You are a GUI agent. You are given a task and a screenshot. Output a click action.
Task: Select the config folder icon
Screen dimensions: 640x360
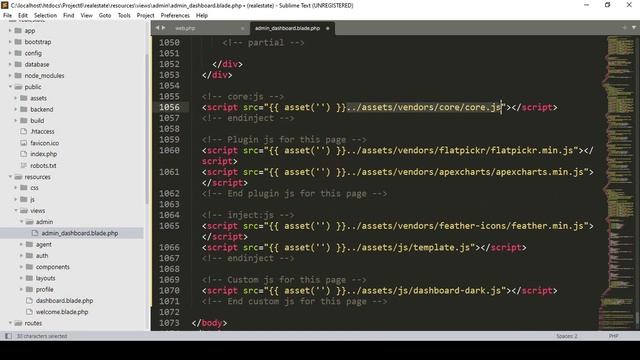(18, 53)
